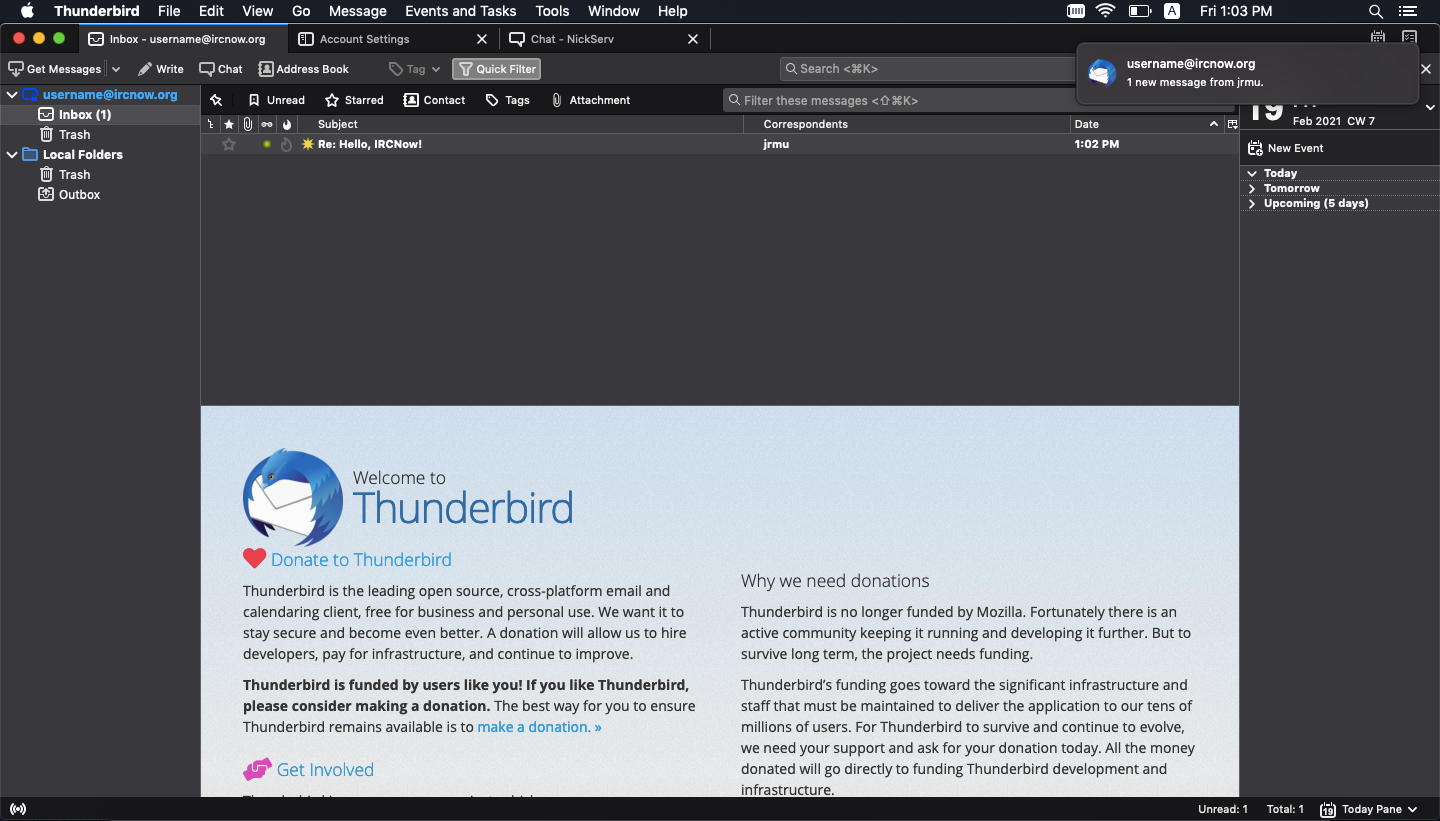Open the Address Book
The image size is (1440, 821).
click(x=304, y=69)
